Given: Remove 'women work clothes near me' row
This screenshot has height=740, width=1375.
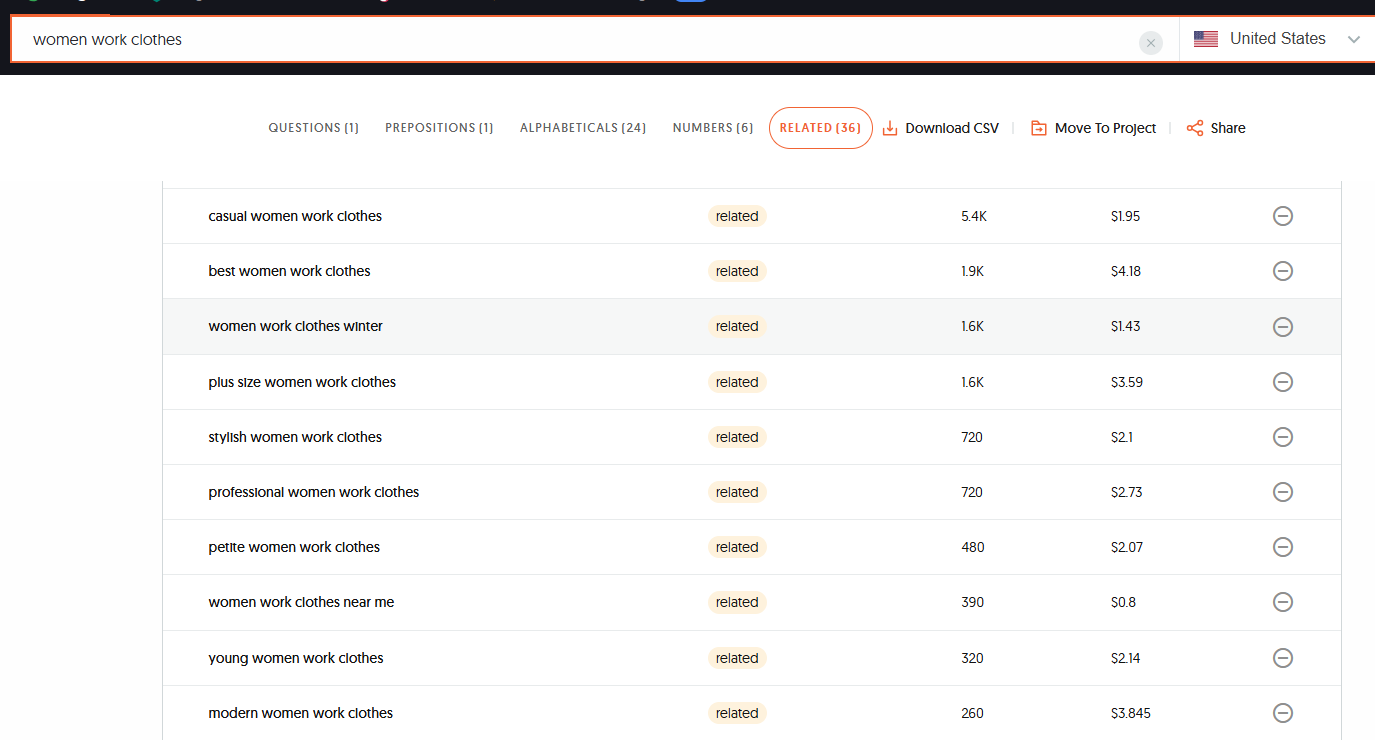Looking at the screenshot, I should click(x=1283, y=602).
